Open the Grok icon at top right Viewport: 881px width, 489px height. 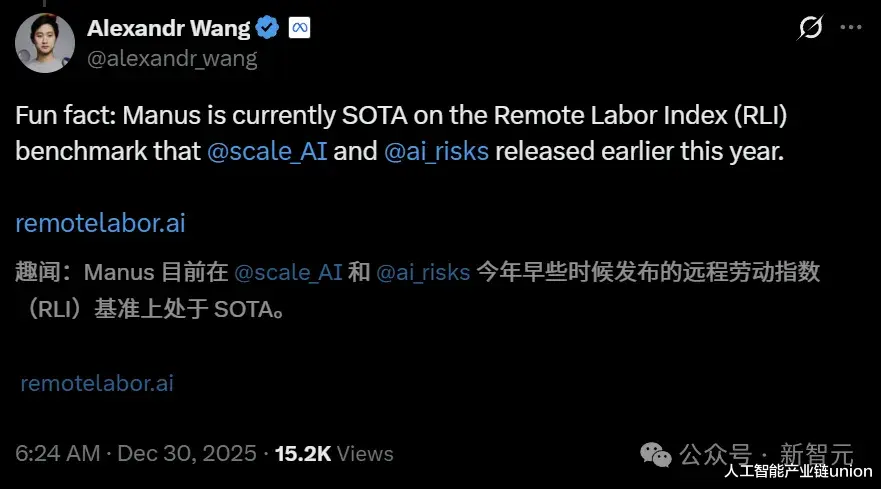[811, 28]
